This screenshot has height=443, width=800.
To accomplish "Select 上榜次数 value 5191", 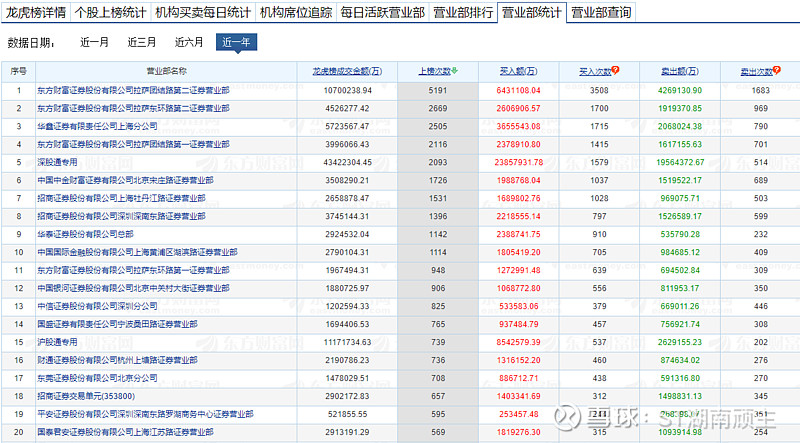I will [x=438, y=90].
